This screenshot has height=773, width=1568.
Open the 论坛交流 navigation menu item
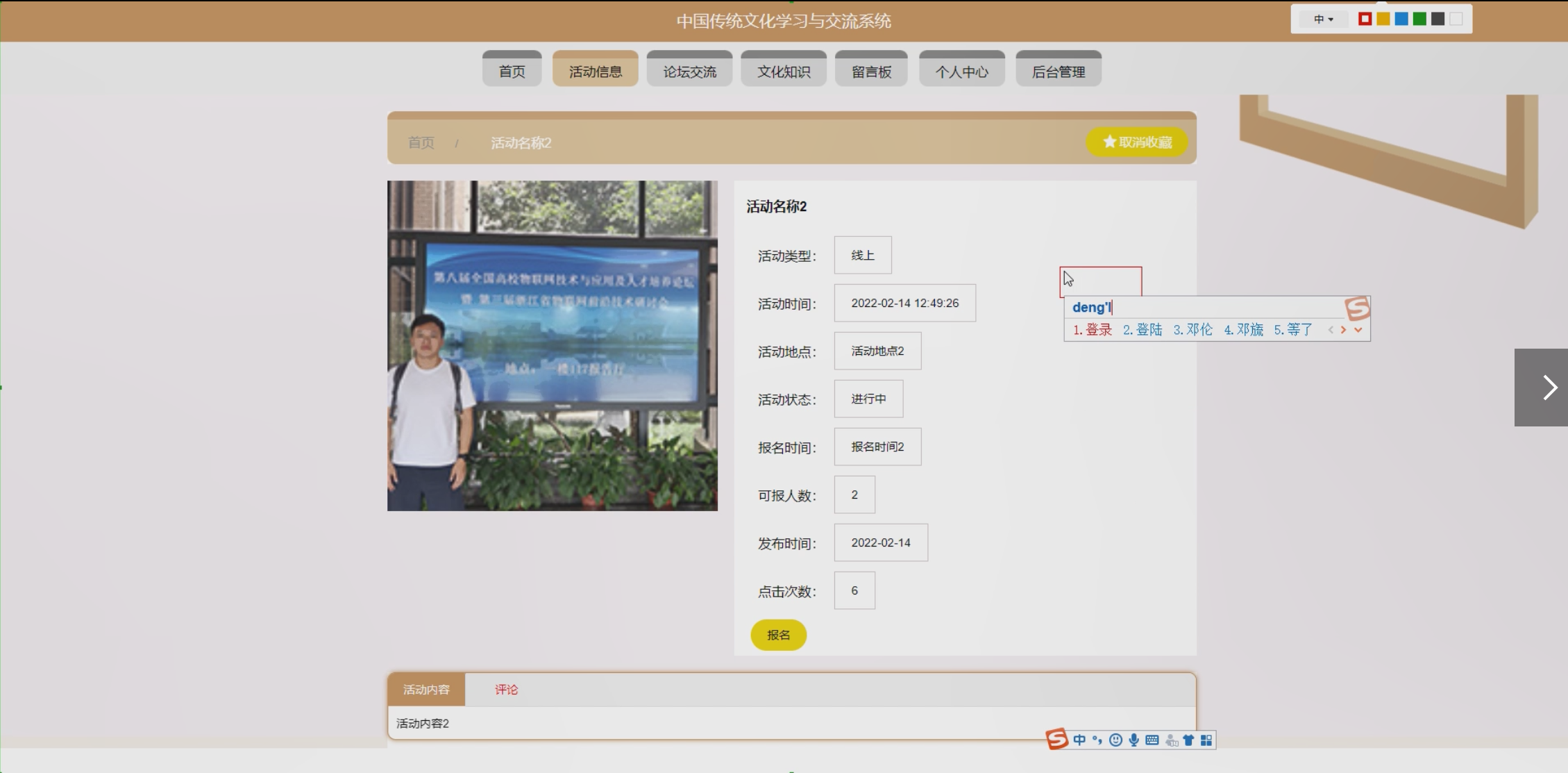tap(689, 72)
